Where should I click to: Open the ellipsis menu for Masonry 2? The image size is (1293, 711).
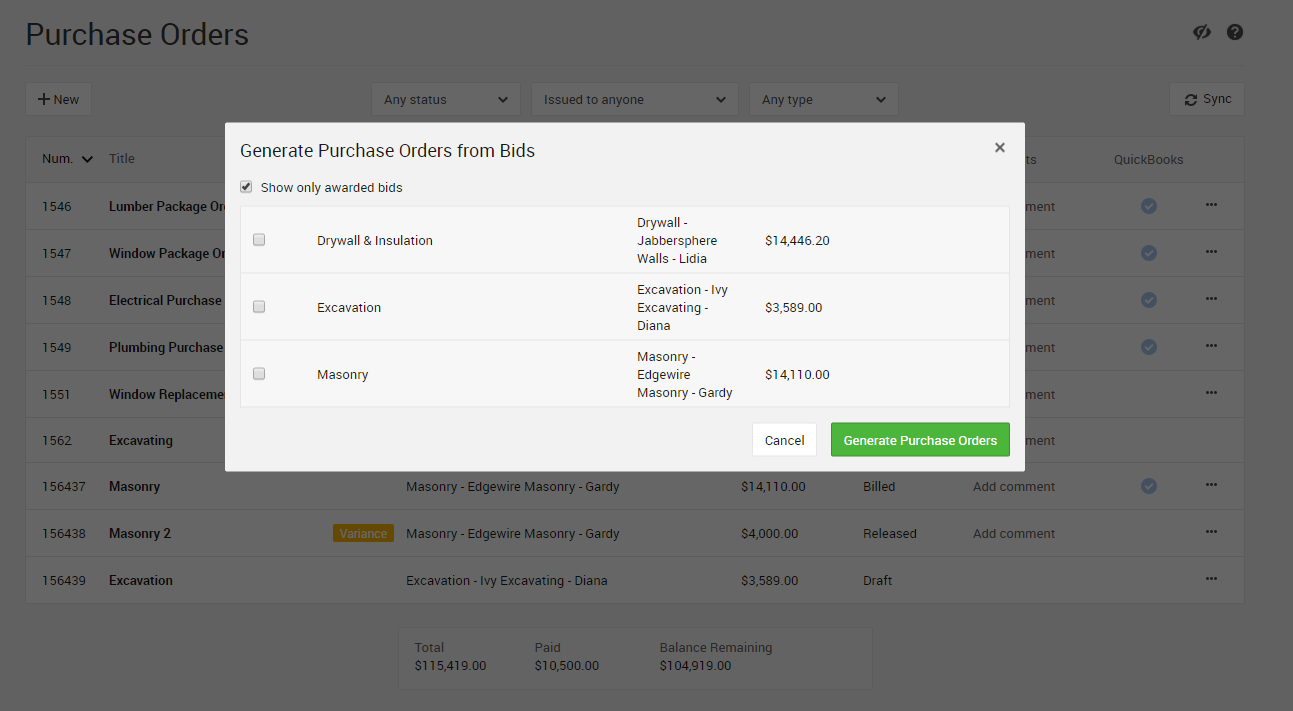tap(1211, 532)
